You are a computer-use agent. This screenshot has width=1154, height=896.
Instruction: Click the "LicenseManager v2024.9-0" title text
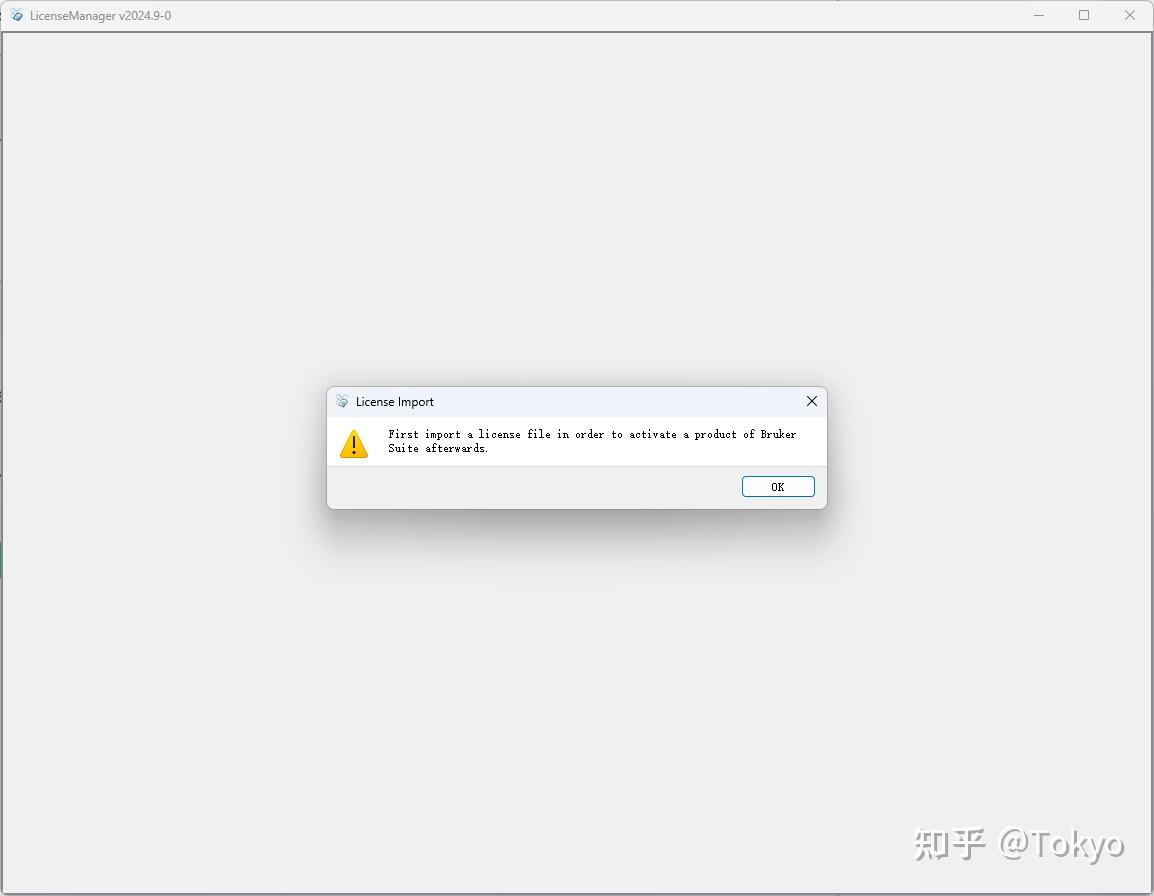pos(101,15)
